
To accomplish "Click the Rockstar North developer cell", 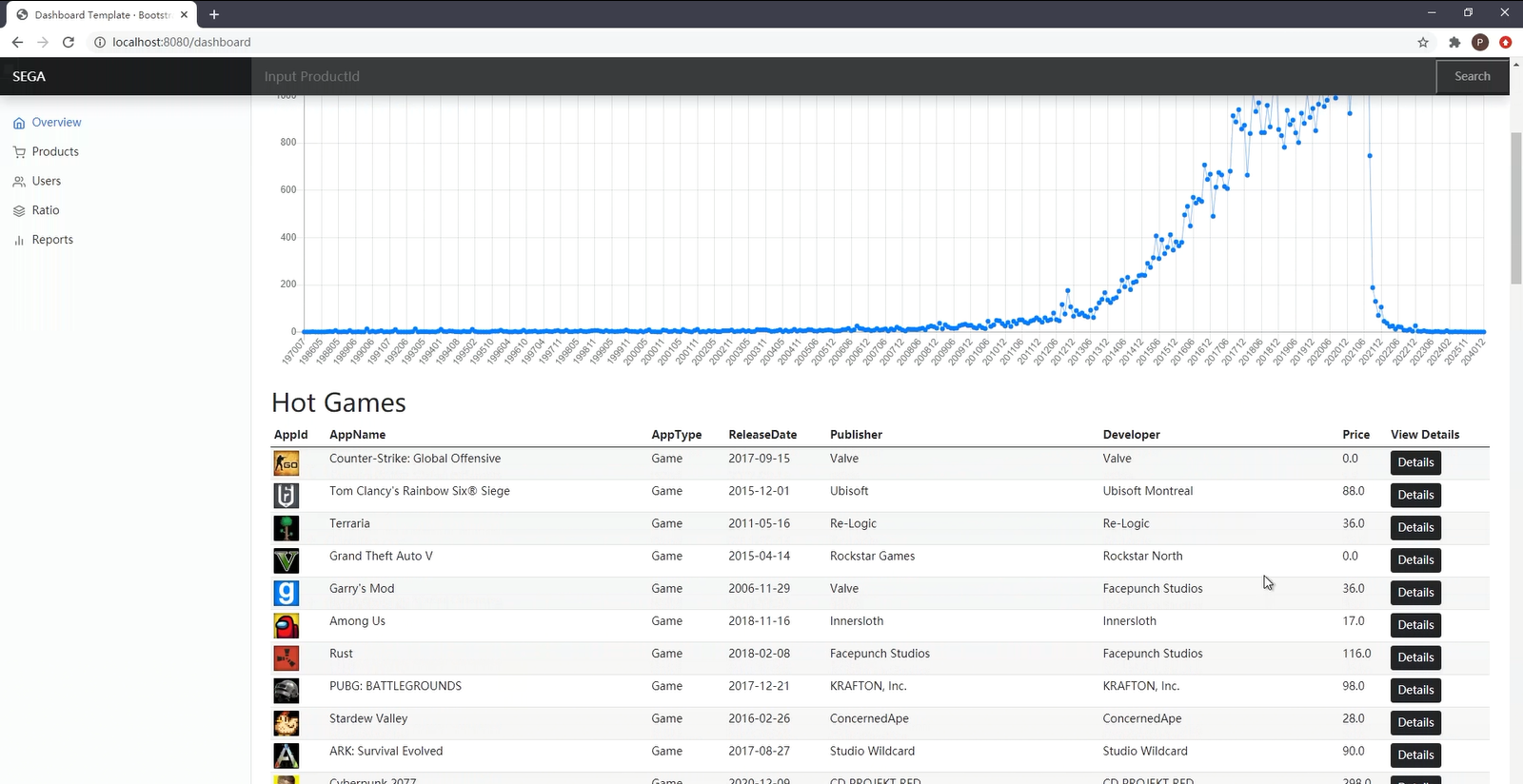I will coord(1142,556).
